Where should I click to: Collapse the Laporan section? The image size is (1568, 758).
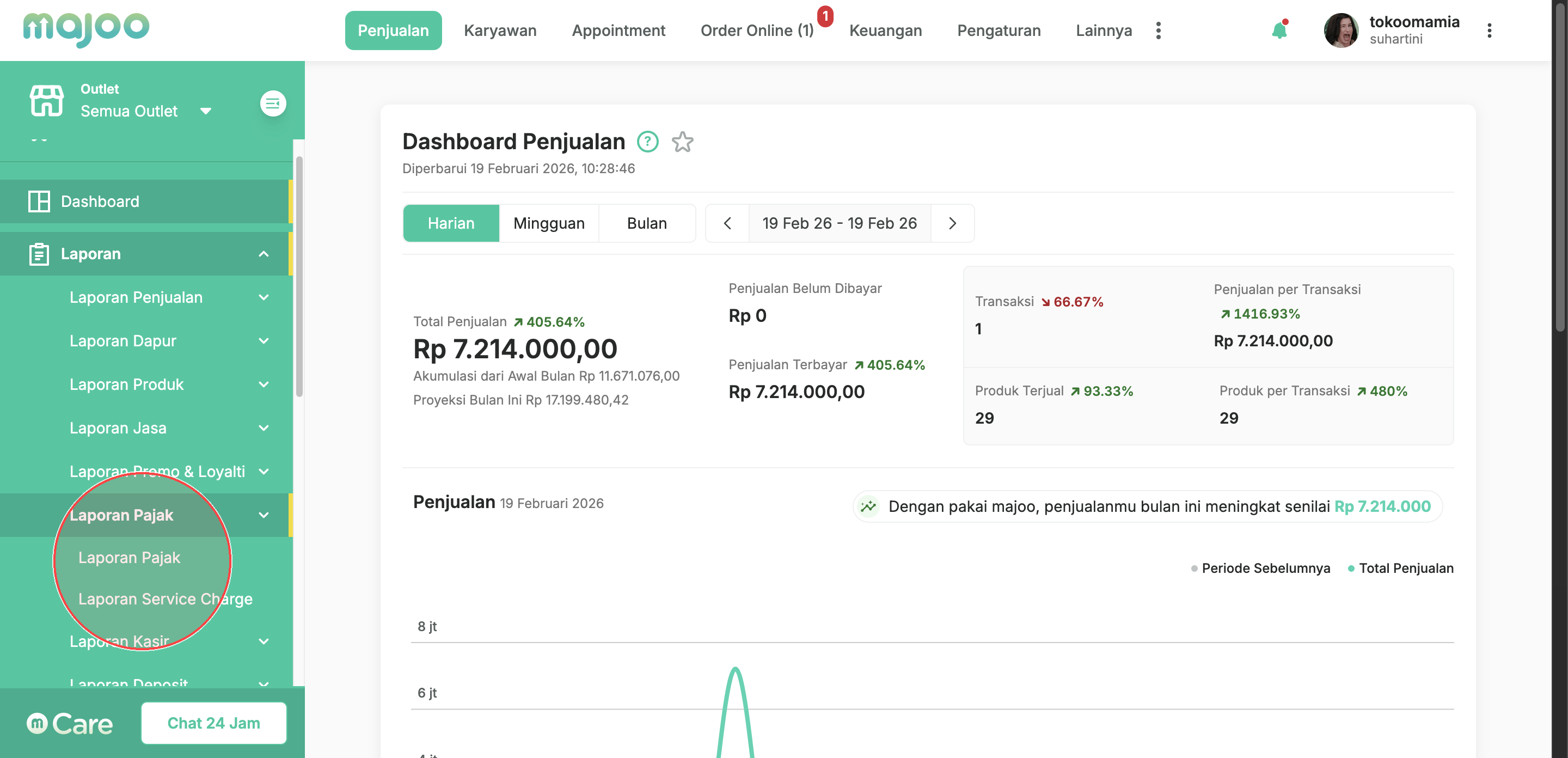(x=263, y=254)
